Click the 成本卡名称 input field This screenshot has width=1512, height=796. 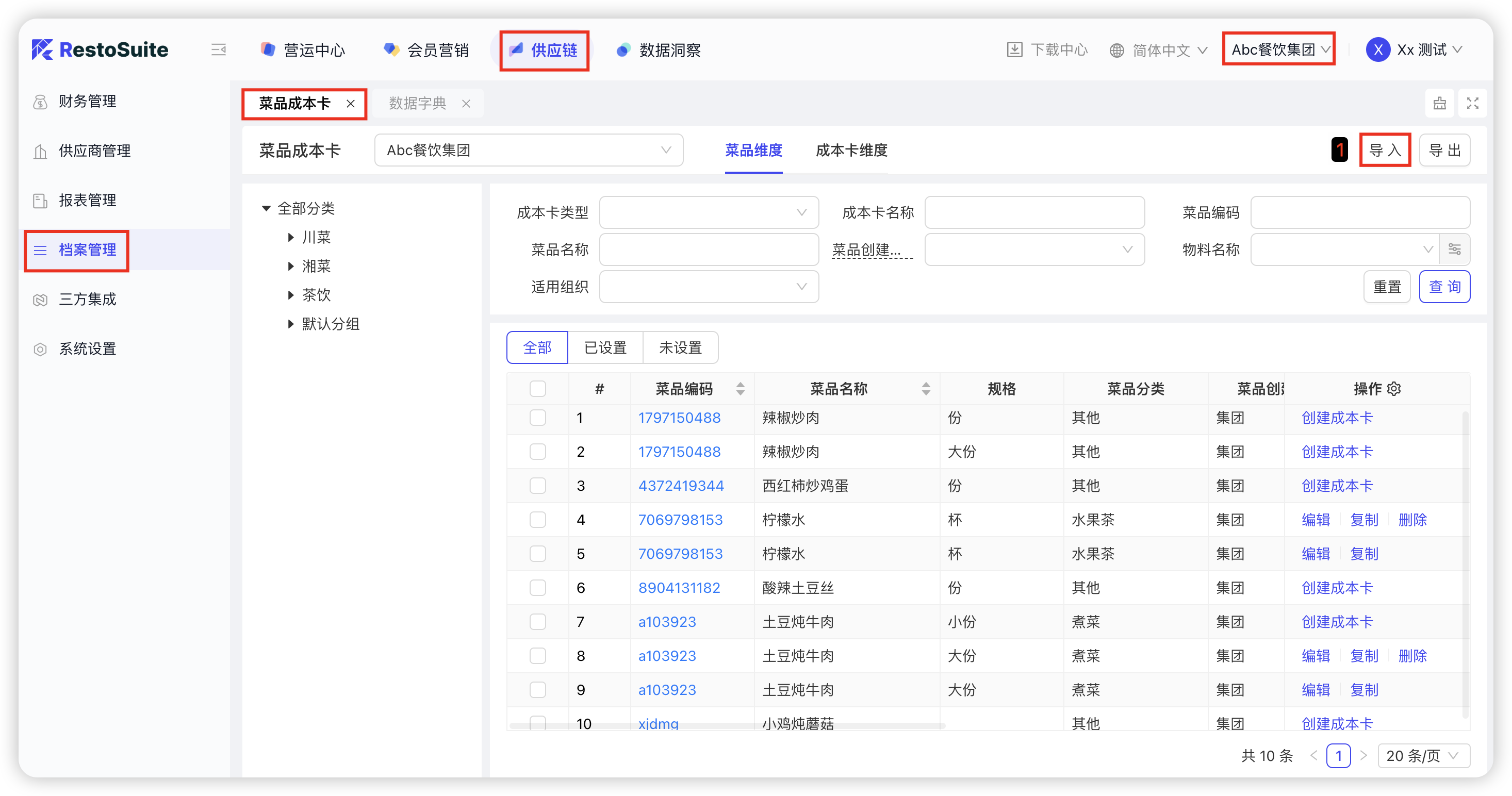pyautogui.click(x=1034, y=212)
